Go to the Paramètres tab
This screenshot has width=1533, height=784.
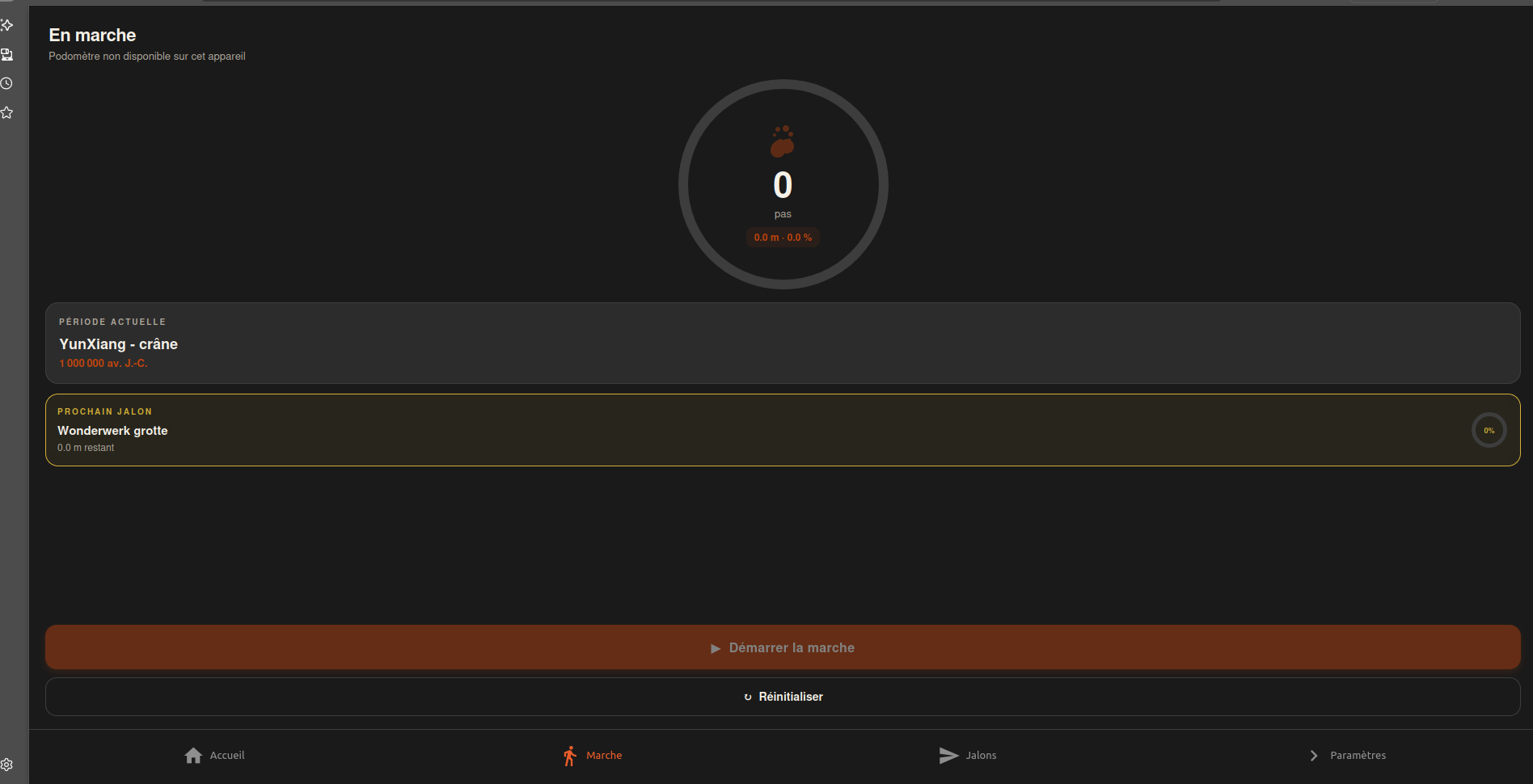1358,755
